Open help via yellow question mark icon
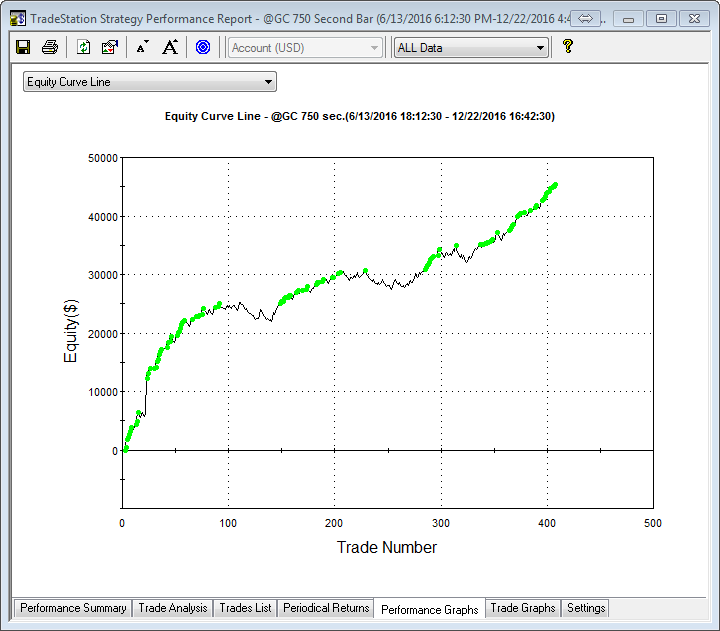This screenshot has width=720, height=631. pyautogui.click(x=567, y=47)
